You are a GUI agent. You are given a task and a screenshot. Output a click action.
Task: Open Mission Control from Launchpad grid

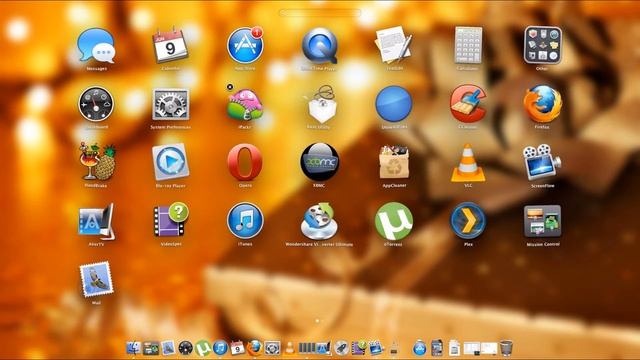(x=542, y=221)
